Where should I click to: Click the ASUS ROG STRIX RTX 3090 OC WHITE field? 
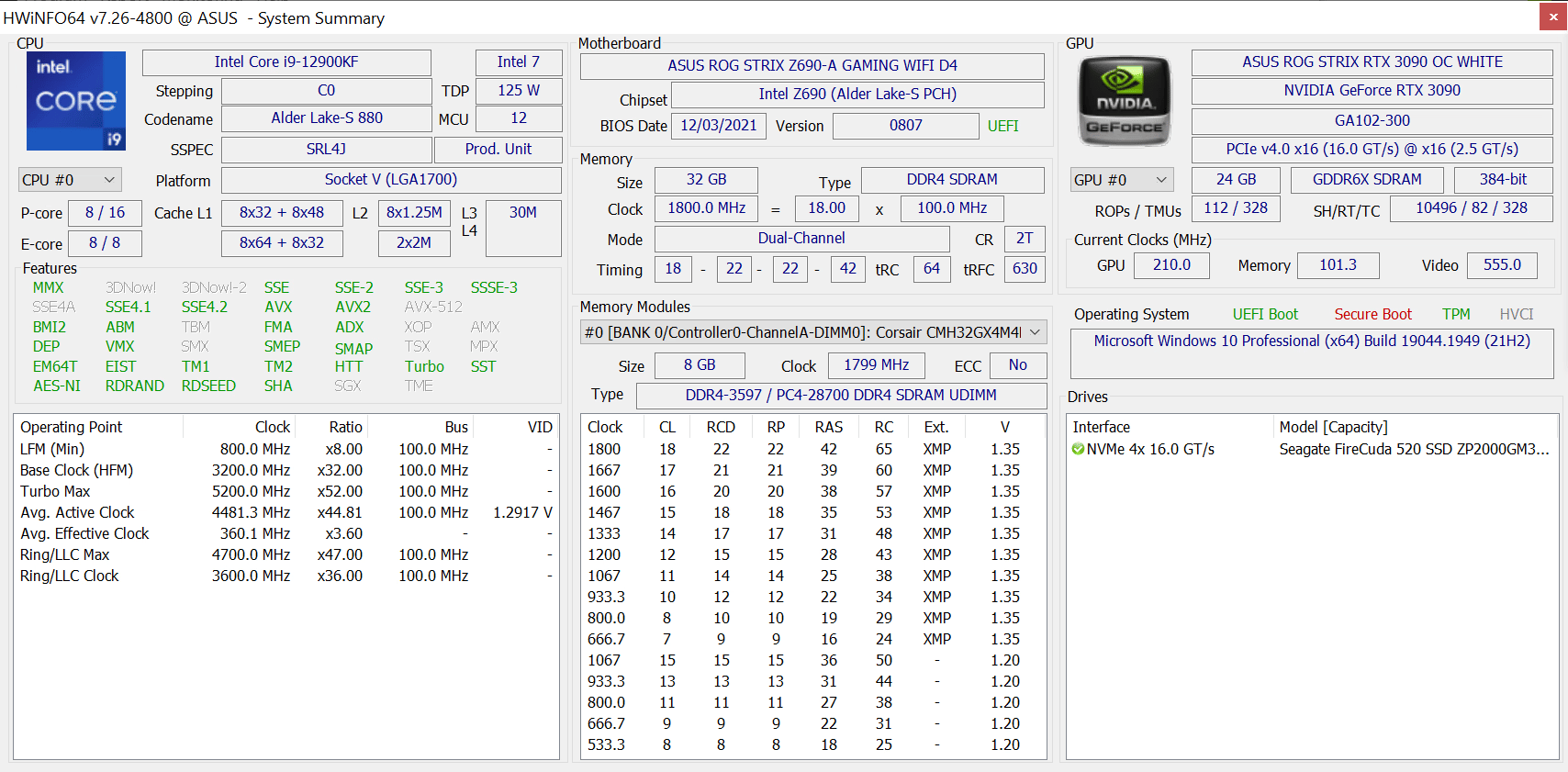(x=1372, y=62)
